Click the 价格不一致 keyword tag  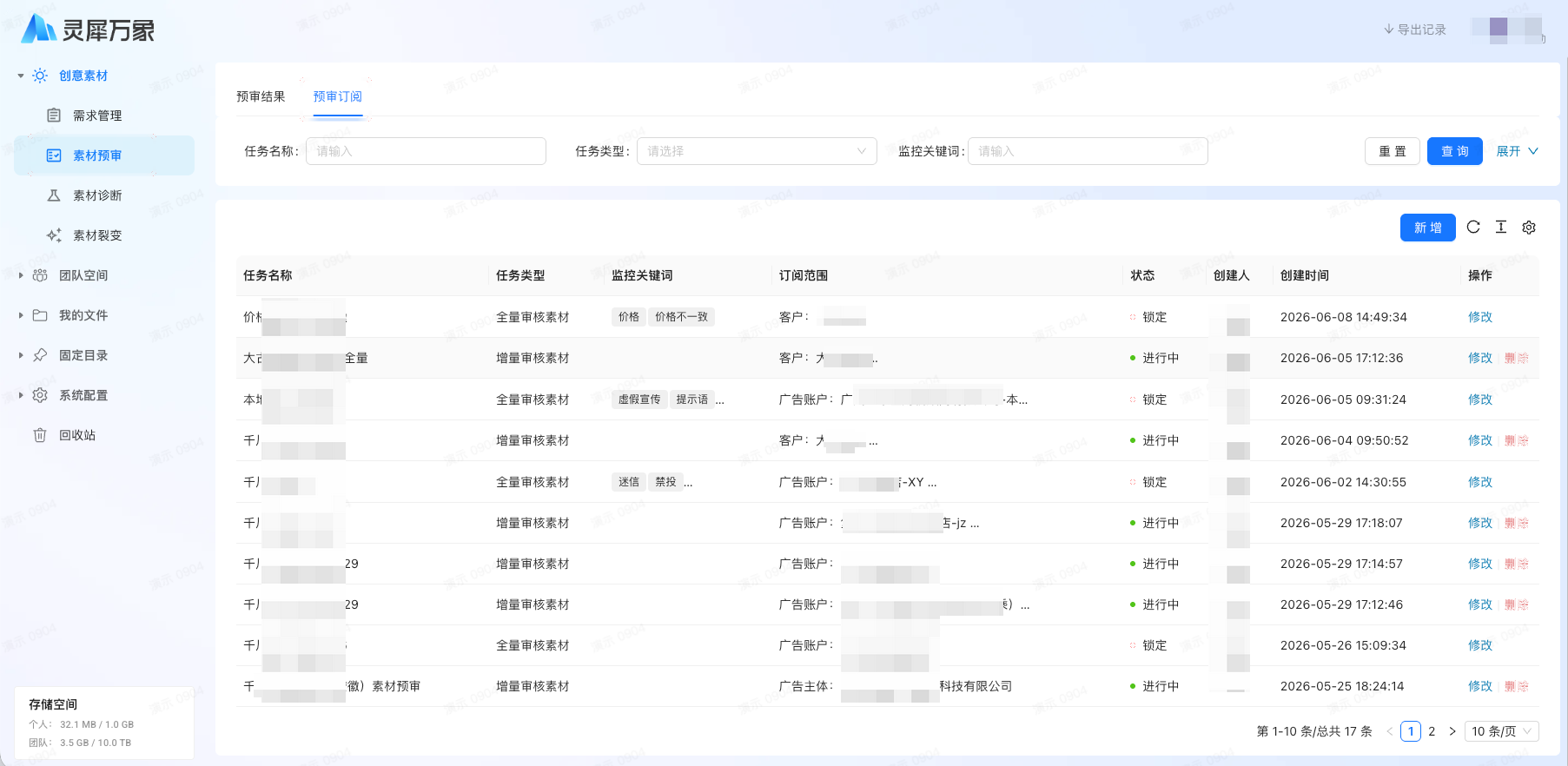click(681, 317)
